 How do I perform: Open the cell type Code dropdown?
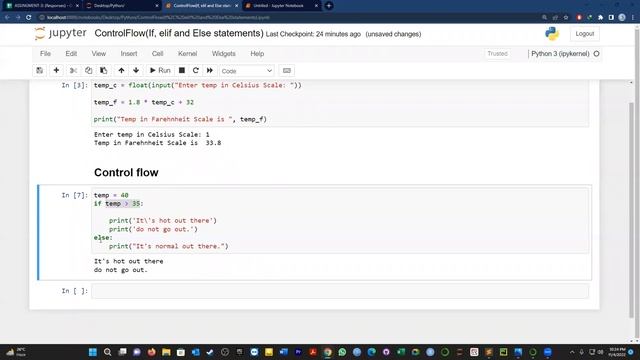click(247, 71)
